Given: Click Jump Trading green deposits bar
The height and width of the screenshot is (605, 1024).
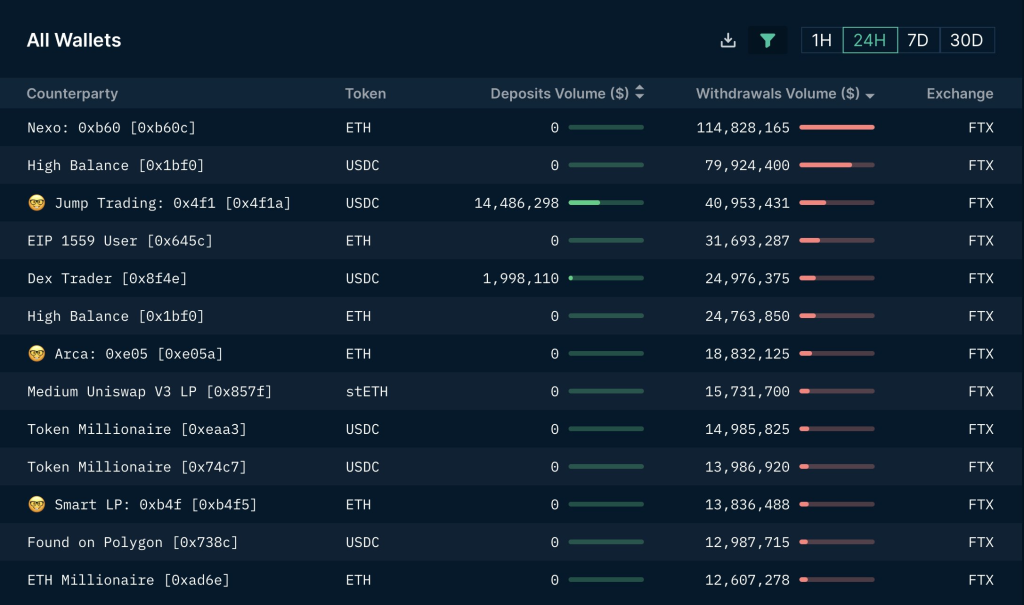Looking at the screenshot, I should pyautogui.click(x=606, y=203).
